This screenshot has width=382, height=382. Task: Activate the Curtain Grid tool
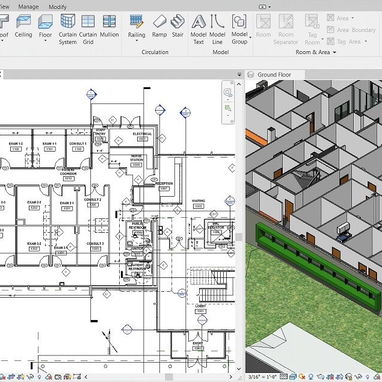[88, 29]
